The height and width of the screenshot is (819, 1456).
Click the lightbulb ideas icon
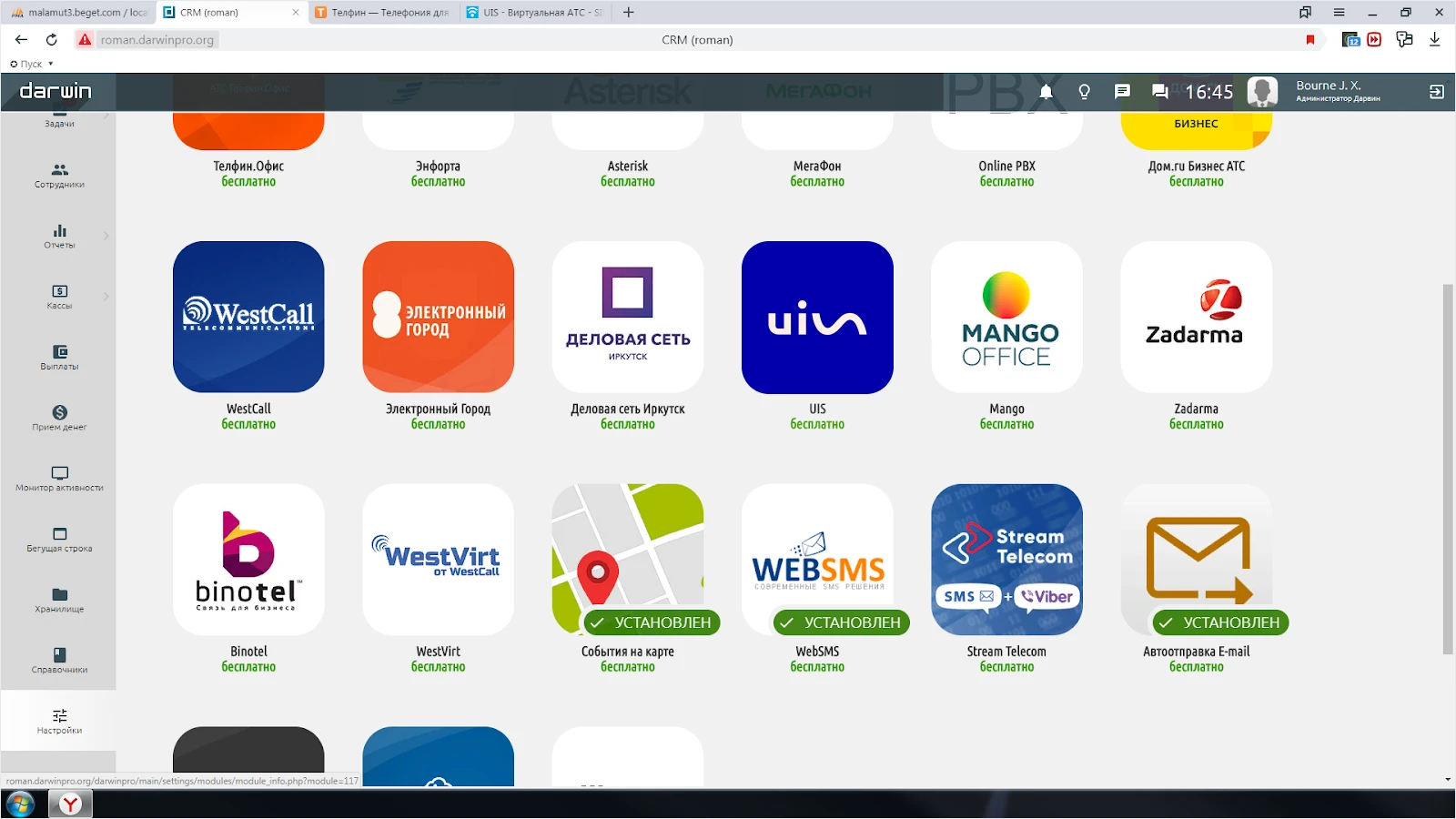point(1084,92)
